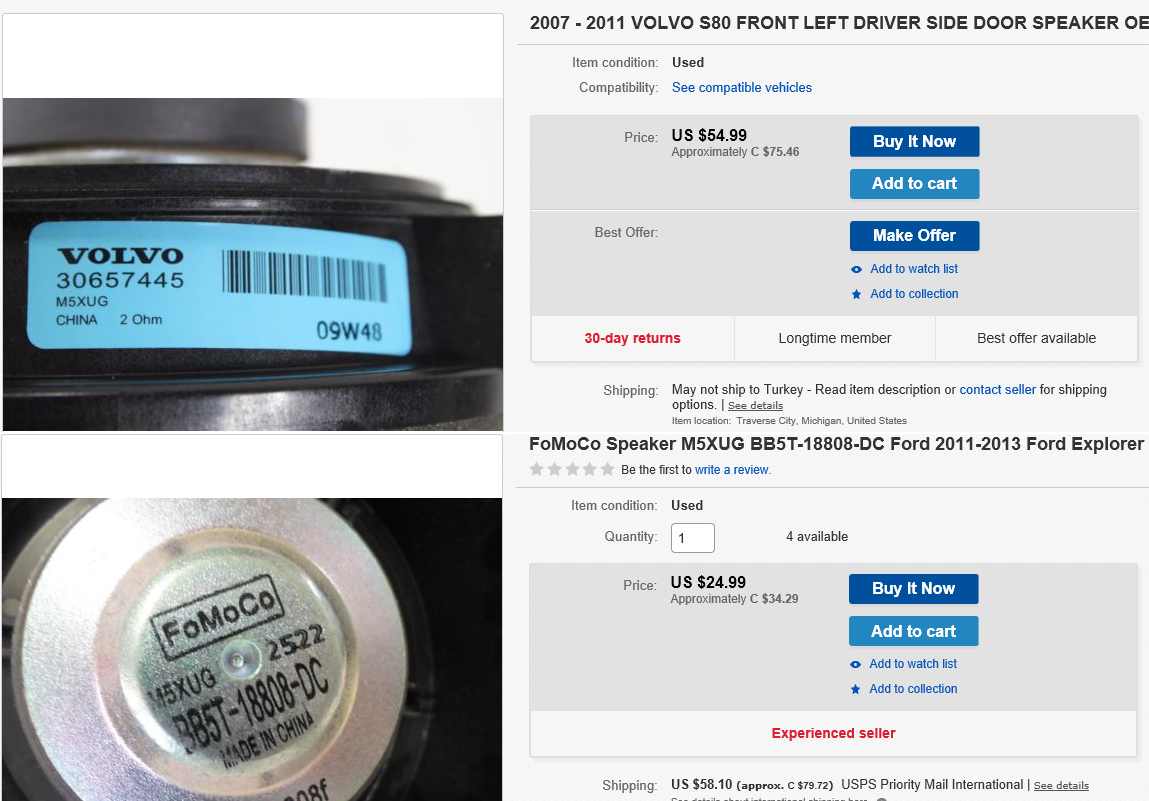Make Offer on Volvo speaker

point(915,236)
